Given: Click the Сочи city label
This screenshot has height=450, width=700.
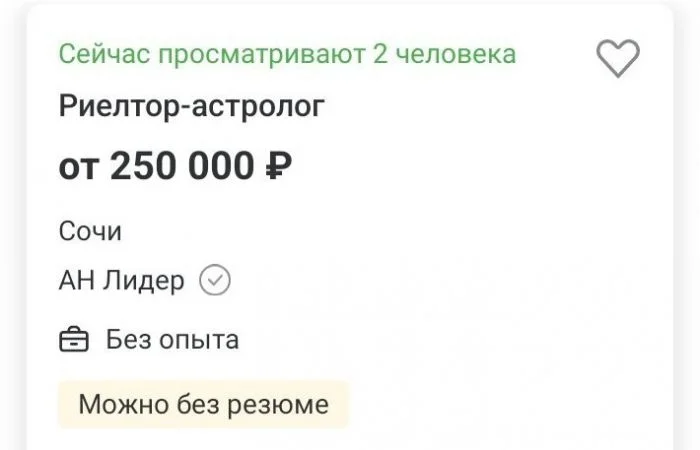Looking at the screenshot, I should click(90, 231).
